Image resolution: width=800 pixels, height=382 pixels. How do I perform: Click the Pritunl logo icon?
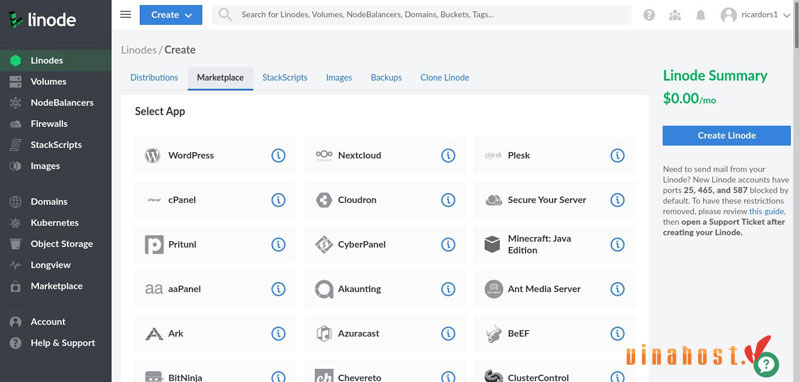154,244
